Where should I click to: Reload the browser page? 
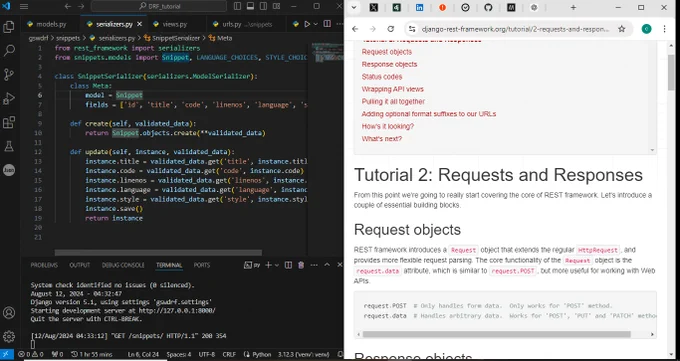(390, 29)
